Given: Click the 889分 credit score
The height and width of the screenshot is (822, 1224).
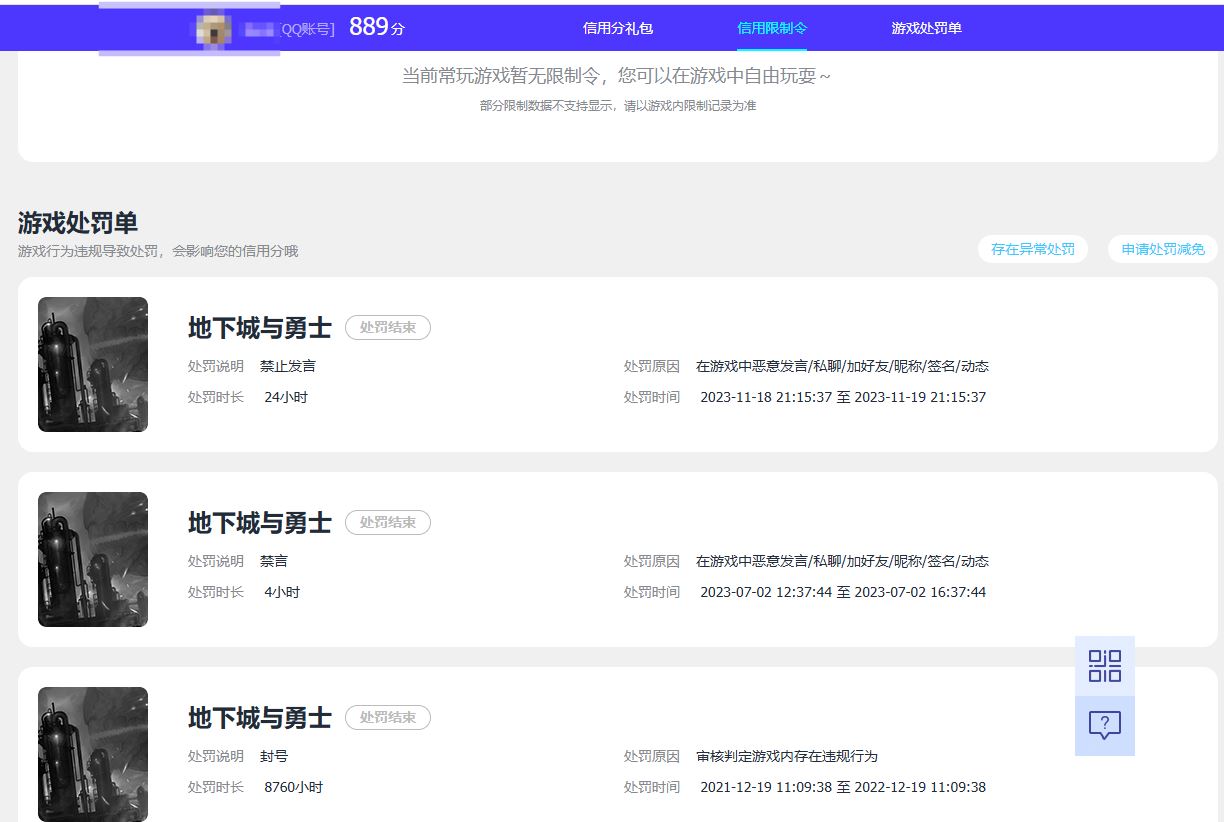Looking at the screenshot, I should 376,28.
